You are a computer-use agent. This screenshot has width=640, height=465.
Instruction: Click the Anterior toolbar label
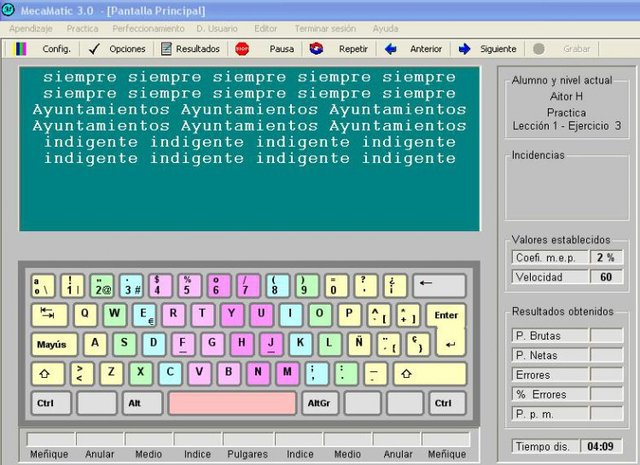426,49
